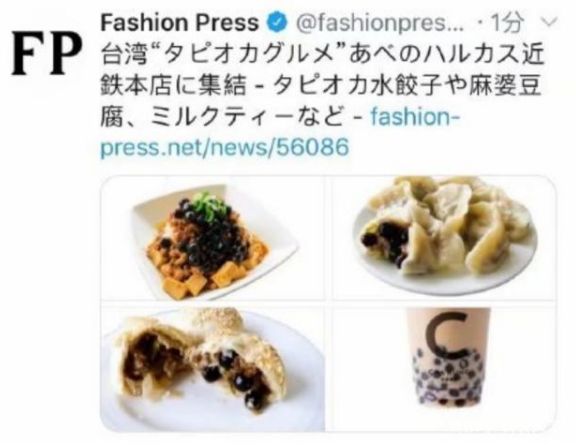The image size is (576, 448).
Task: Click the tapioca pearls inside the opened dumpling
Action: point(385,242)
